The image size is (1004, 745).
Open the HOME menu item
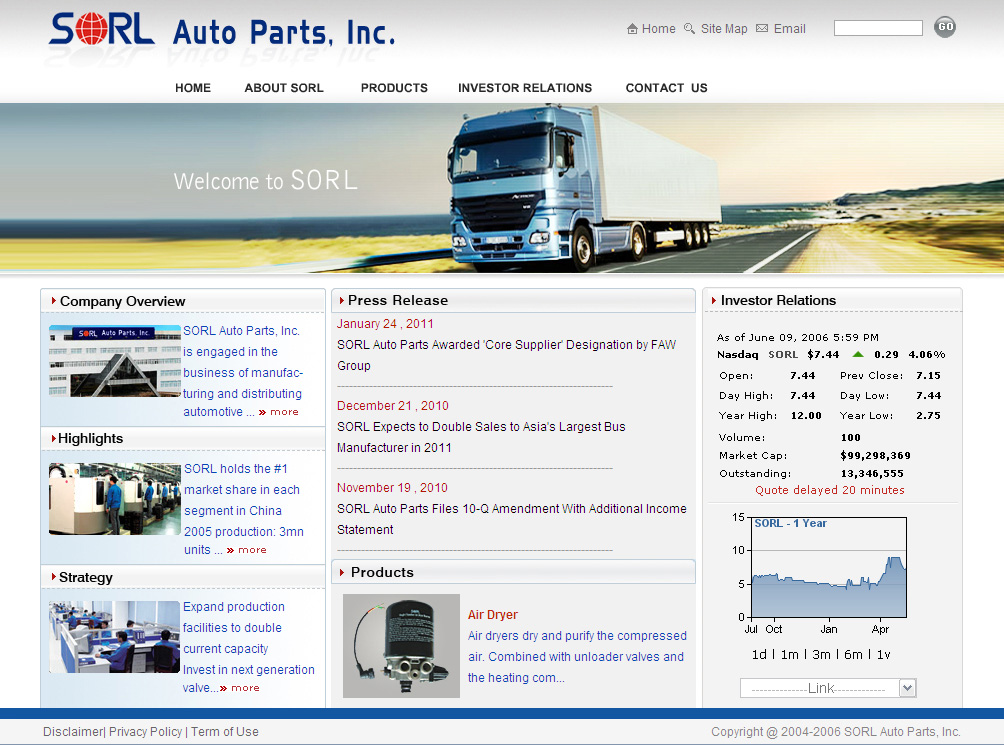(x=193, y=88)
